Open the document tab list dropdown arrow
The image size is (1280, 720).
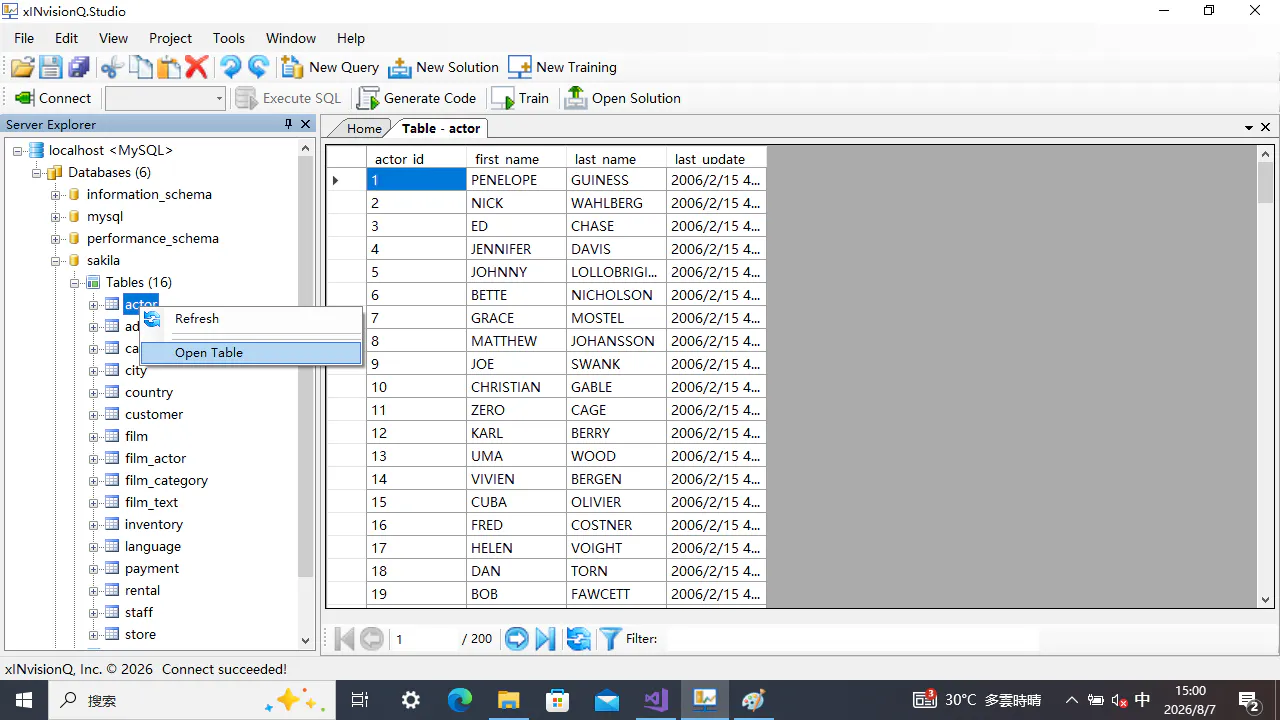click(x=1249, y=128)
